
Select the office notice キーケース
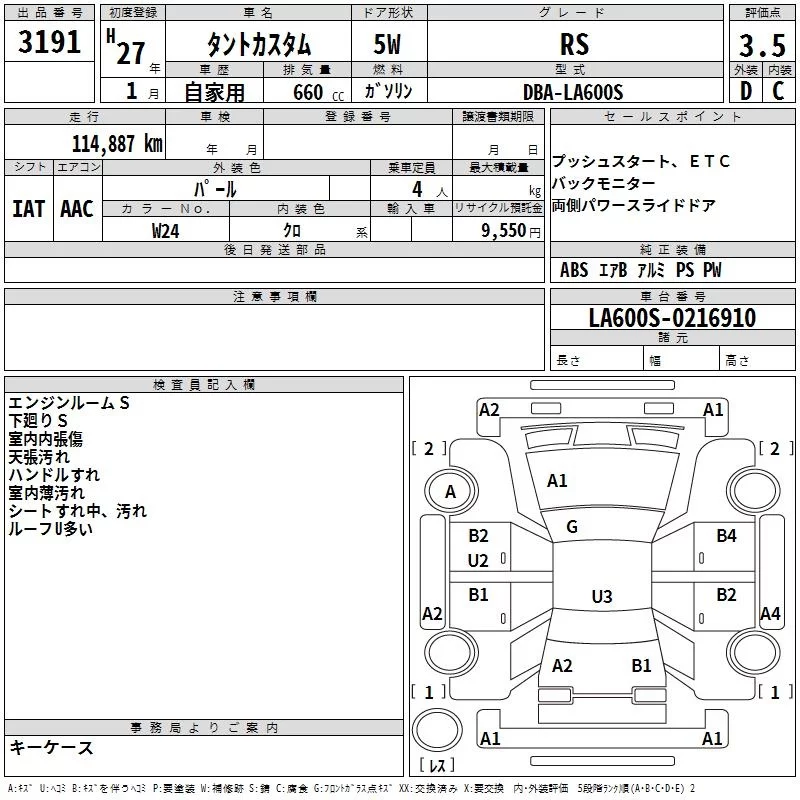pyautogui.click(x=52, y=747)
